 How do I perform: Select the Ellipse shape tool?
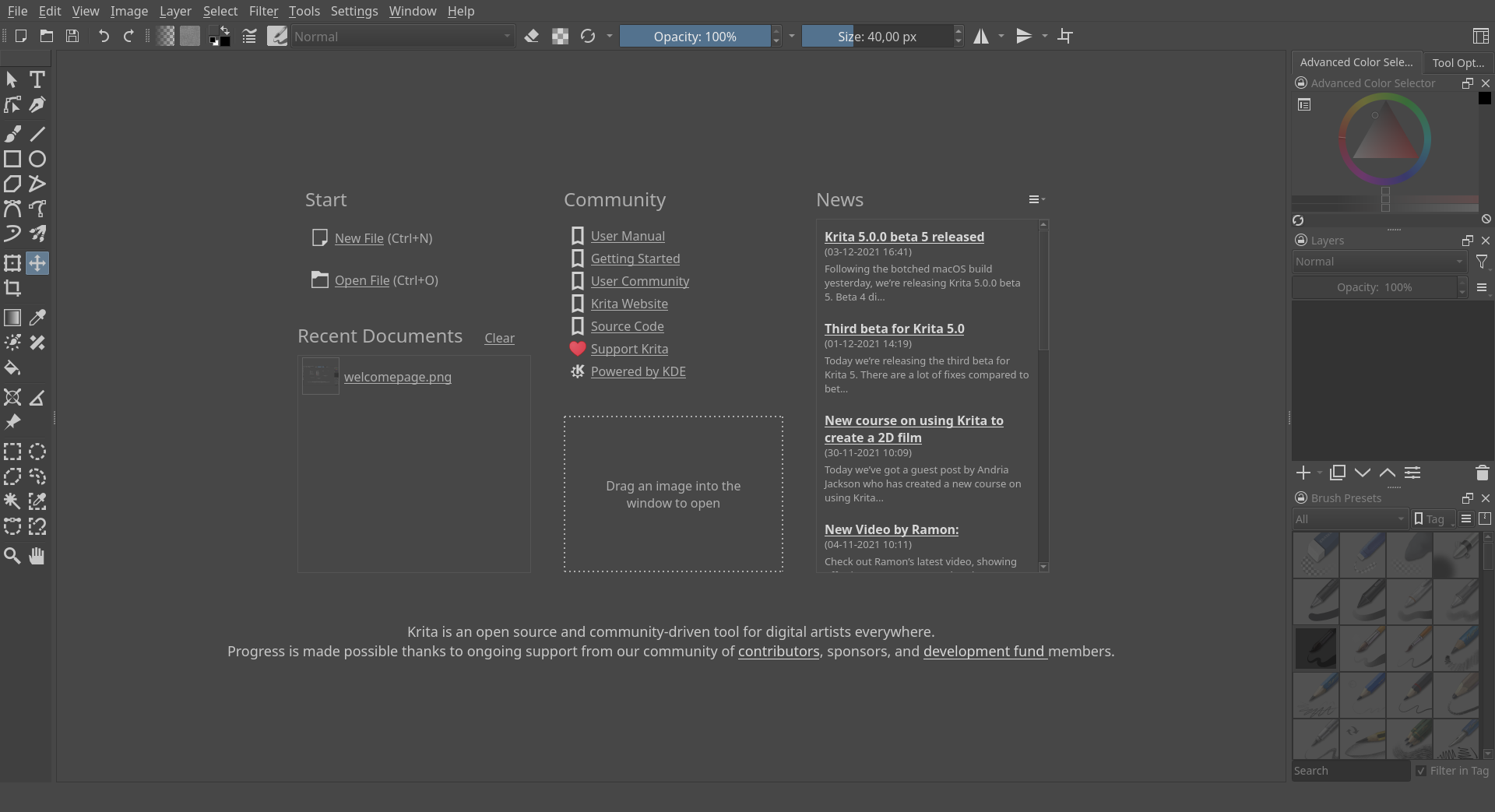tap(37, 159)
